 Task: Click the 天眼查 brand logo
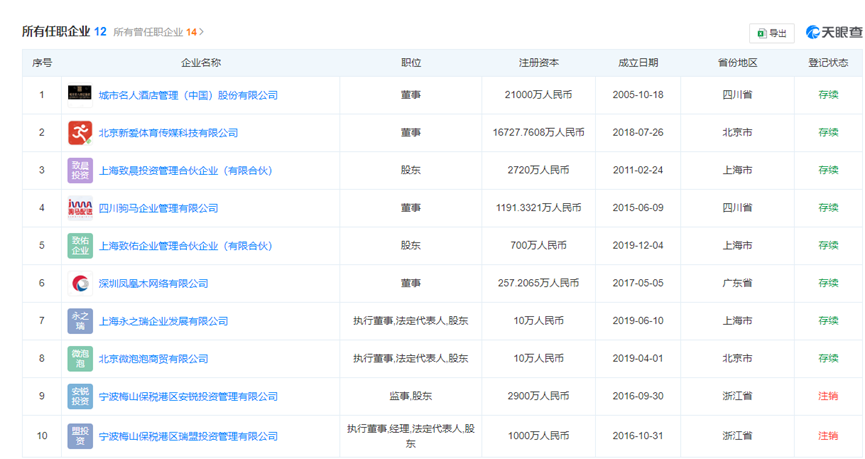pyautogui.click(x=827, y=32)
